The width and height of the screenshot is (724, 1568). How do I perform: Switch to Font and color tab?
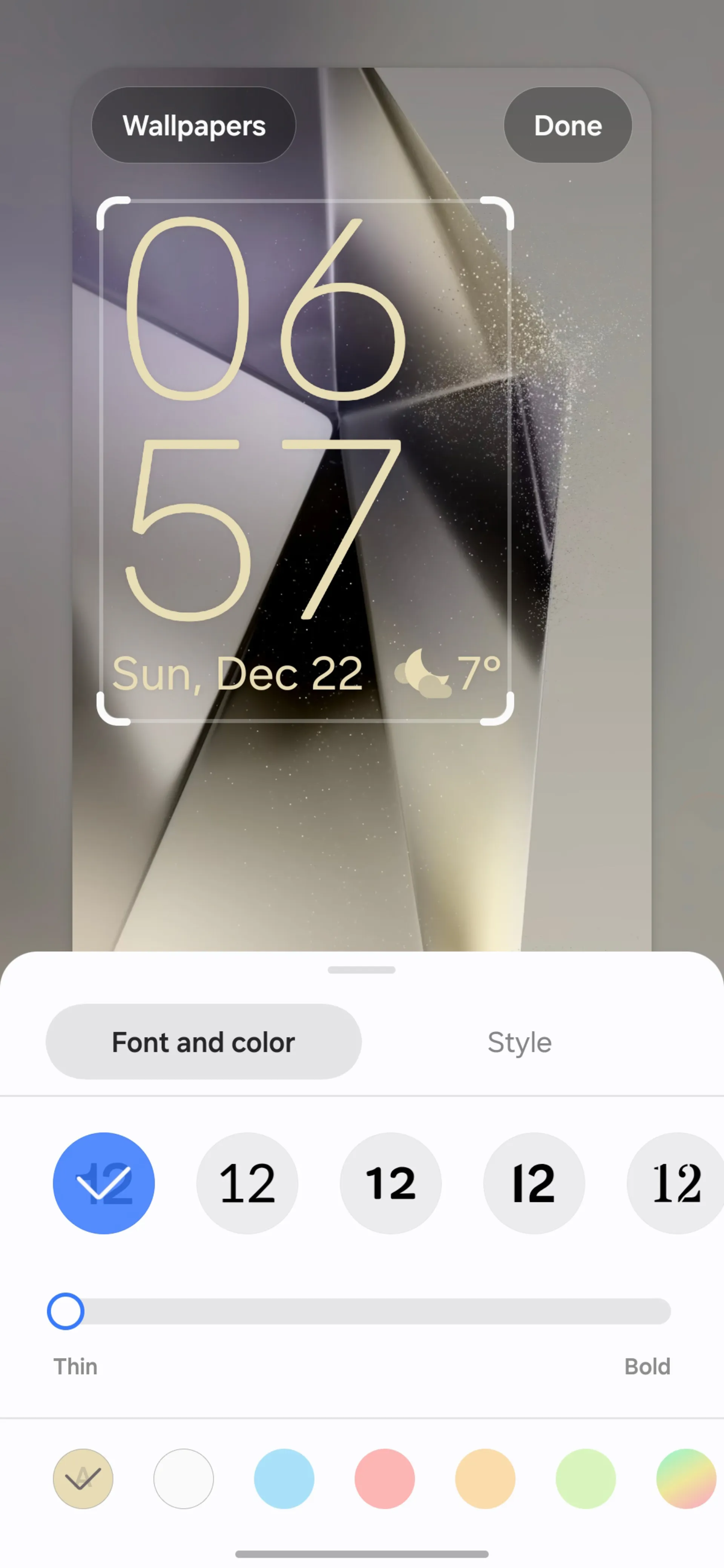[x=204, y=1042]
